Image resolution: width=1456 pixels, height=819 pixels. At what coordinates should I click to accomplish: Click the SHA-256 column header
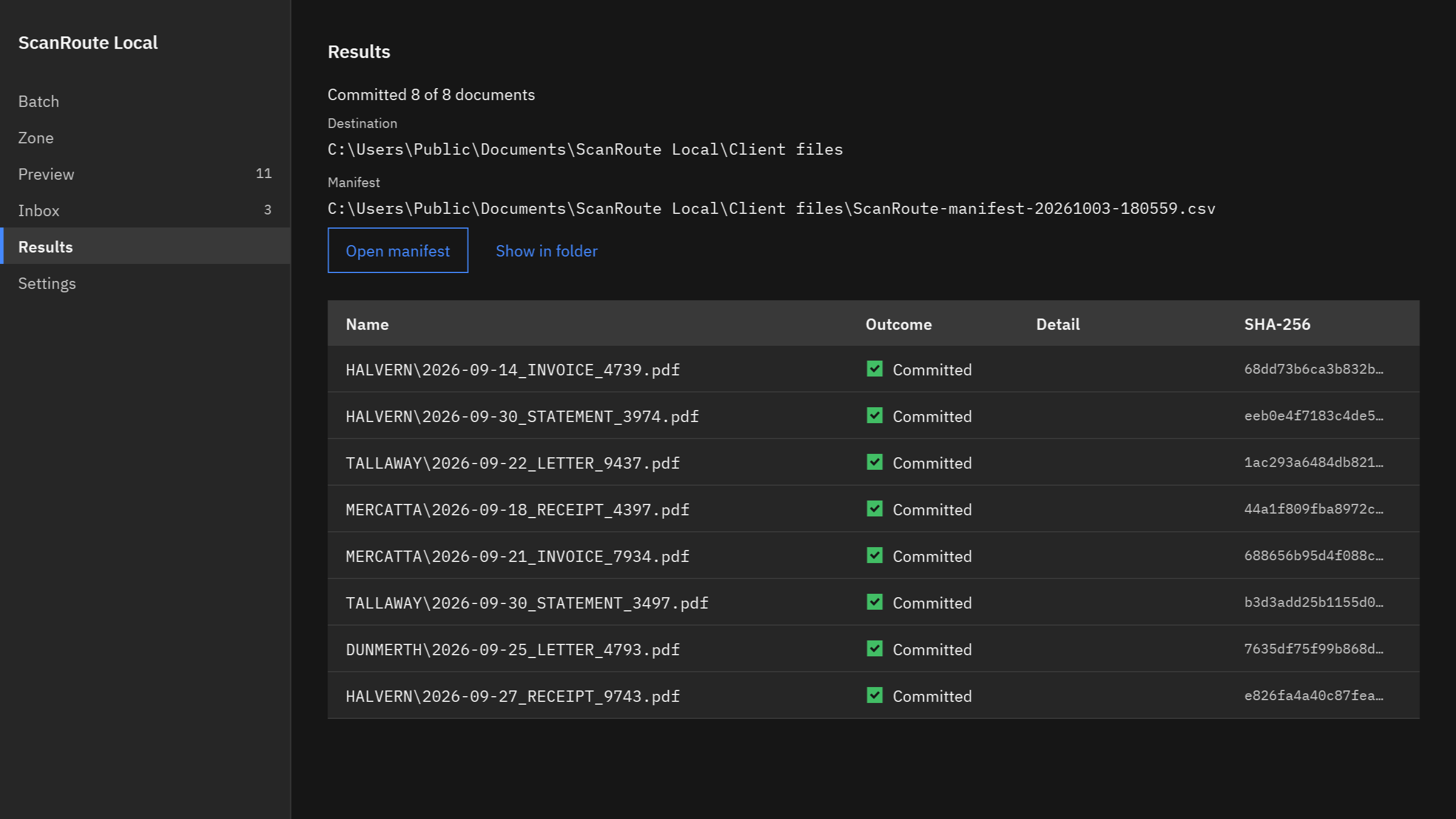[1277, 324]
